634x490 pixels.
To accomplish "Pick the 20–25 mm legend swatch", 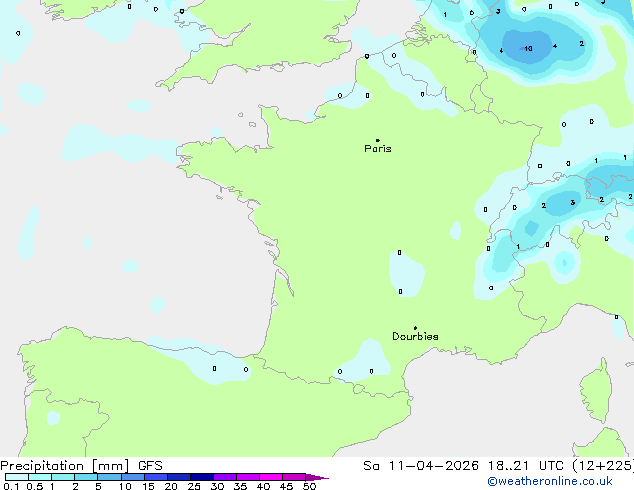I will pyautogui.click(x=178, y=477).
